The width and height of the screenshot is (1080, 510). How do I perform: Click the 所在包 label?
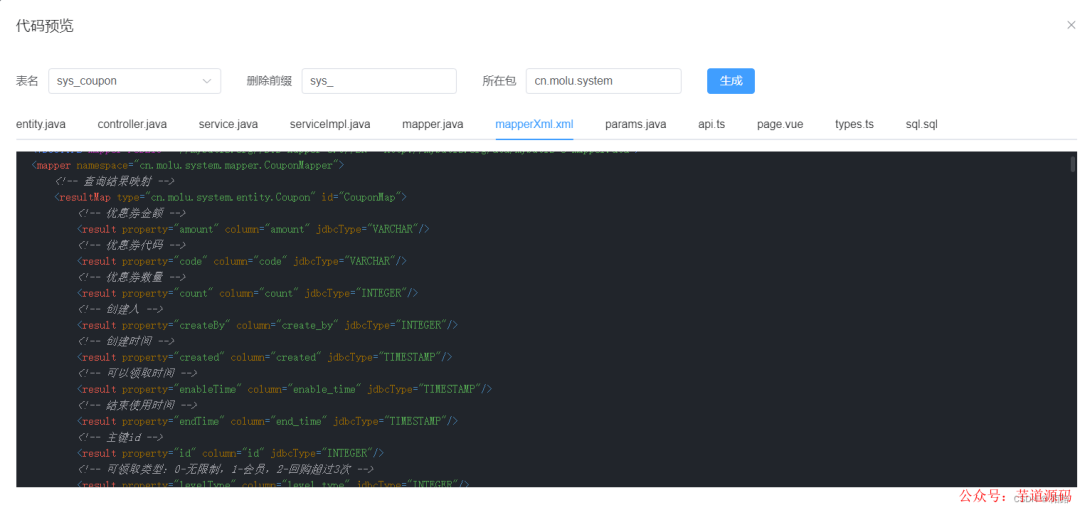pyautogui.click(x=499, y=81)
